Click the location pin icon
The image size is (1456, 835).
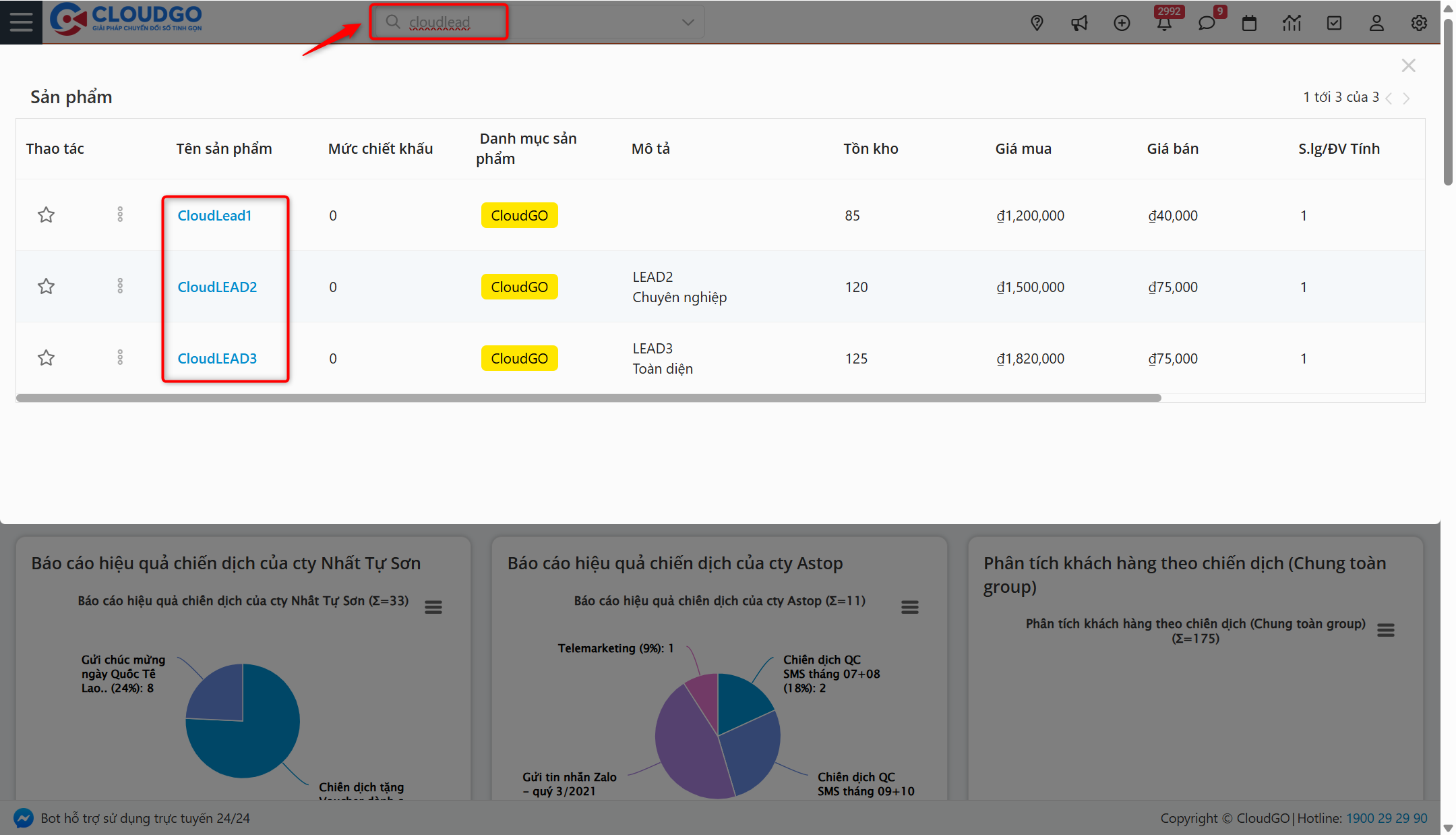click(1037, 23)
